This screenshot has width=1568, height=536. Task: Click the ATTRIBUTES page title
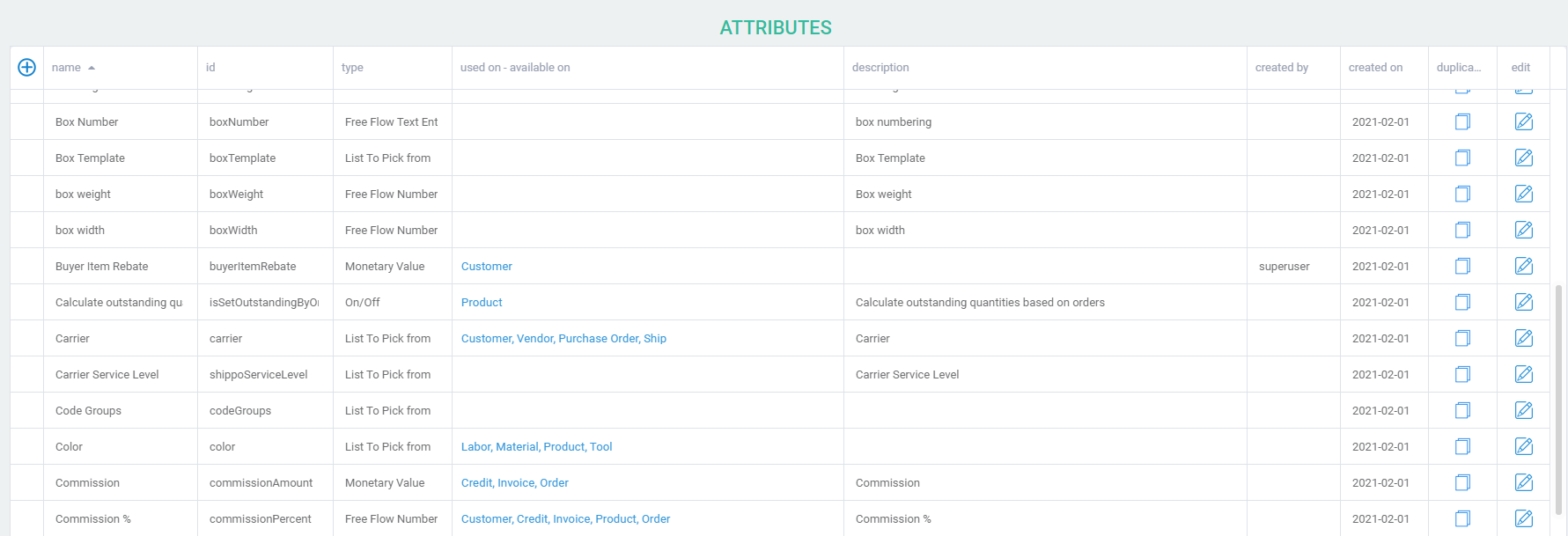[776, 28]
